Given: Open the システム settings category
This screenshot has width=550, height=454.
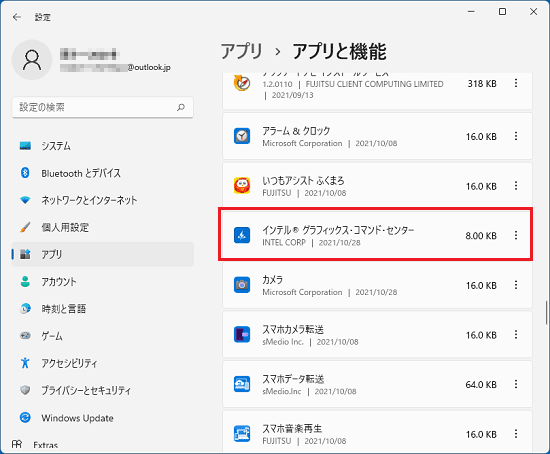Looking at the screenshot, I should point(102,146).
